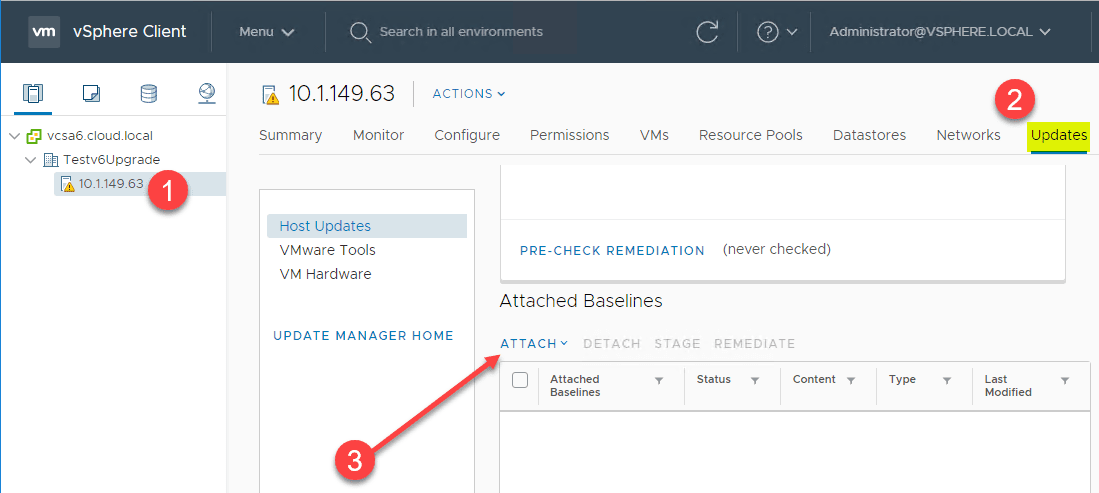Click PRE-CHECK REMEDIATION

(x=612, y=250)
